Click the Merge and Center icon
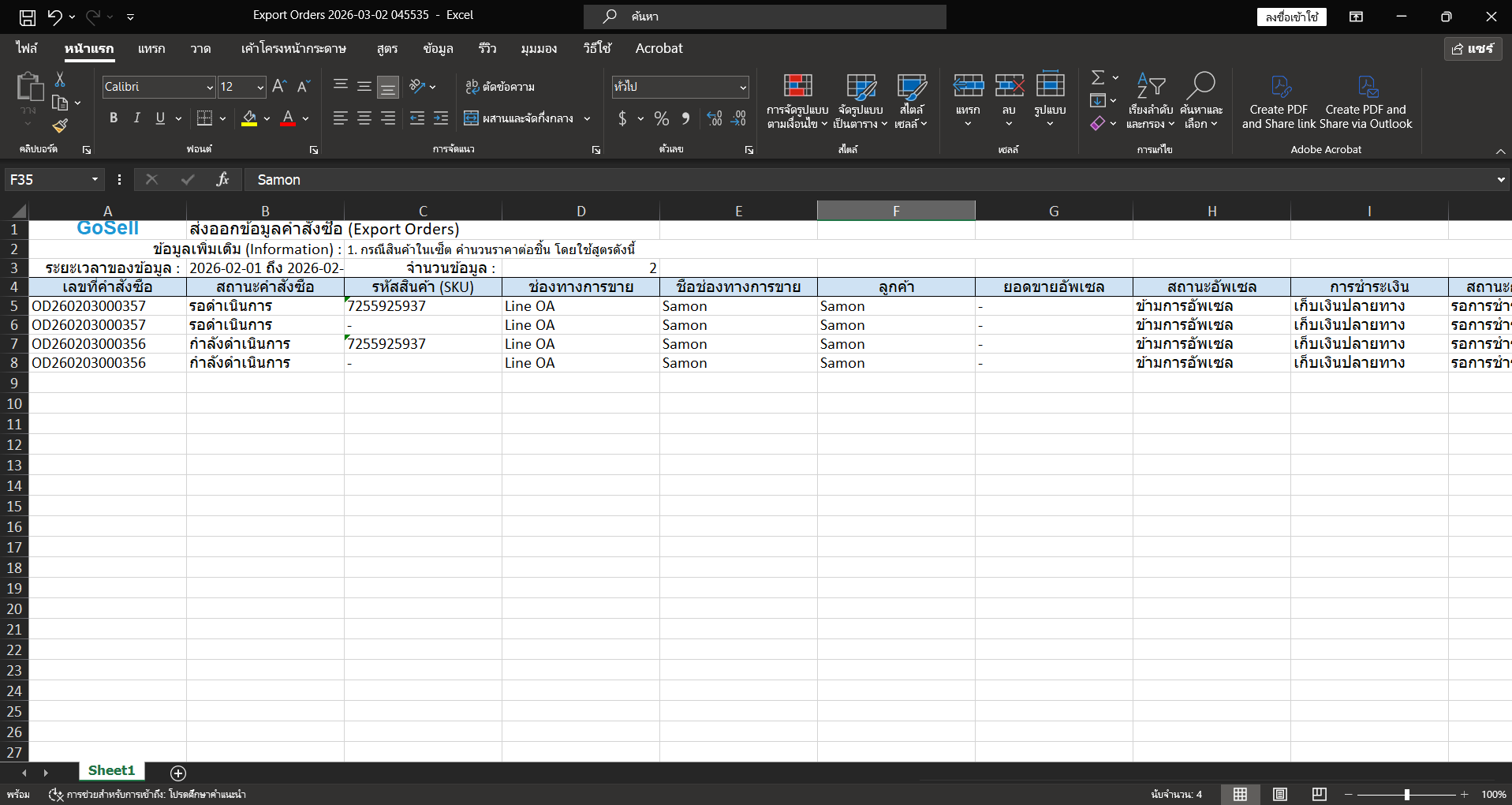The height and width of the screenshot is (805, 1512). (x=471, y=118)
